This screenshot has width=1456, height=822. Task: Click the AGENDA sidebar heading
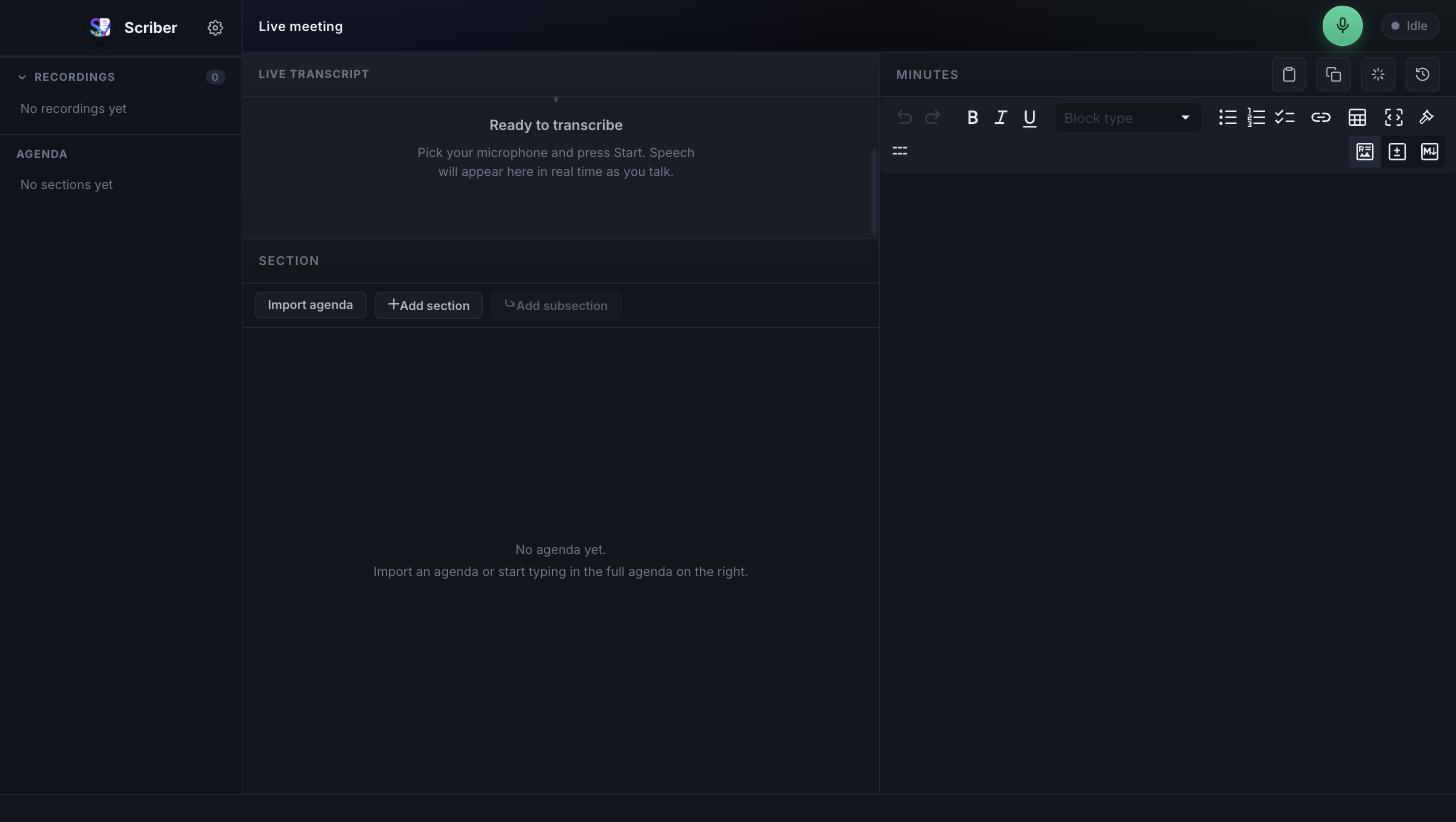pyautogui.click(x=42, y=154)
